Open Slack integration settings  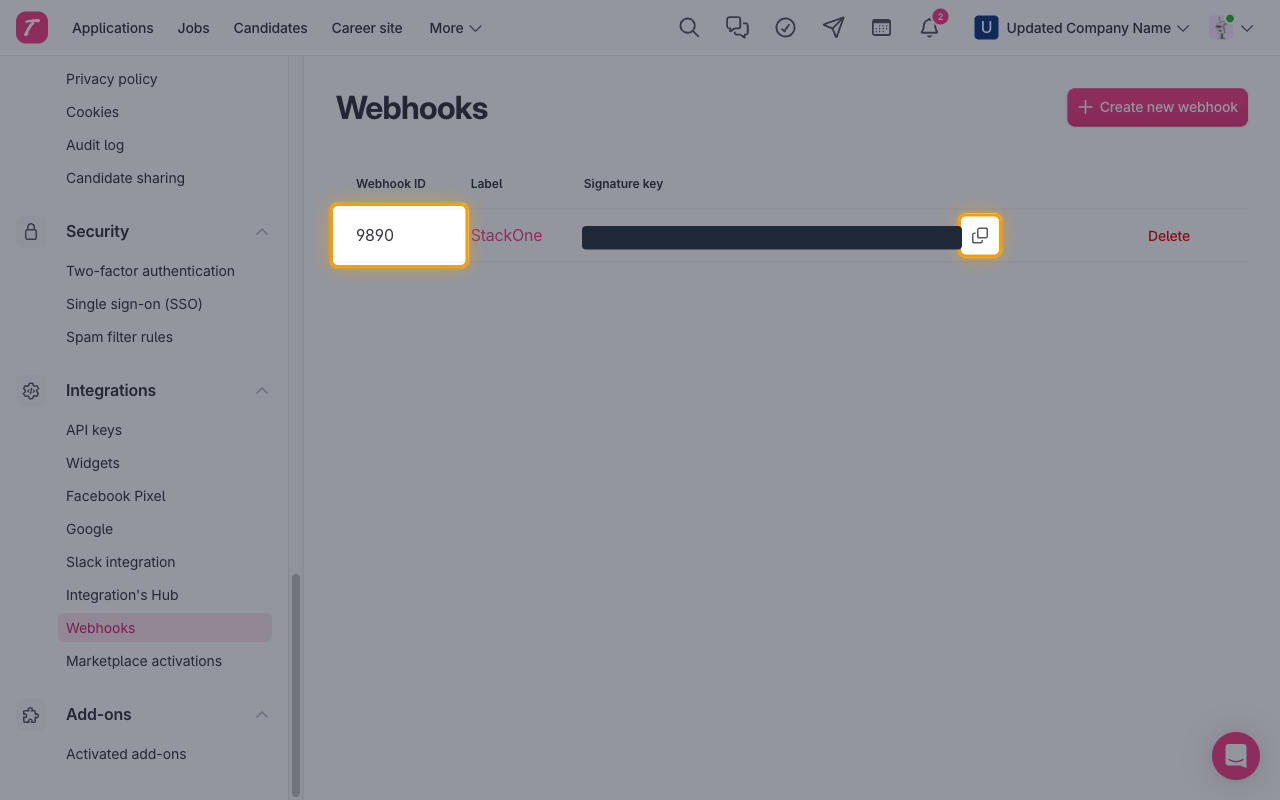click(120, 562)
